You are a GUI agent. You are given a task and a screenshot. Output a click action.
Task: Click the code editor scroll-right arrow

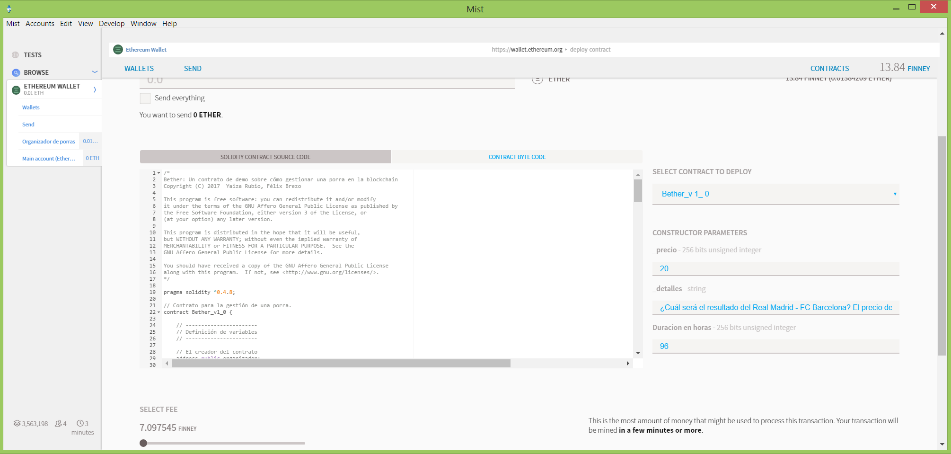pyautogui.click(x=628, y=363)
